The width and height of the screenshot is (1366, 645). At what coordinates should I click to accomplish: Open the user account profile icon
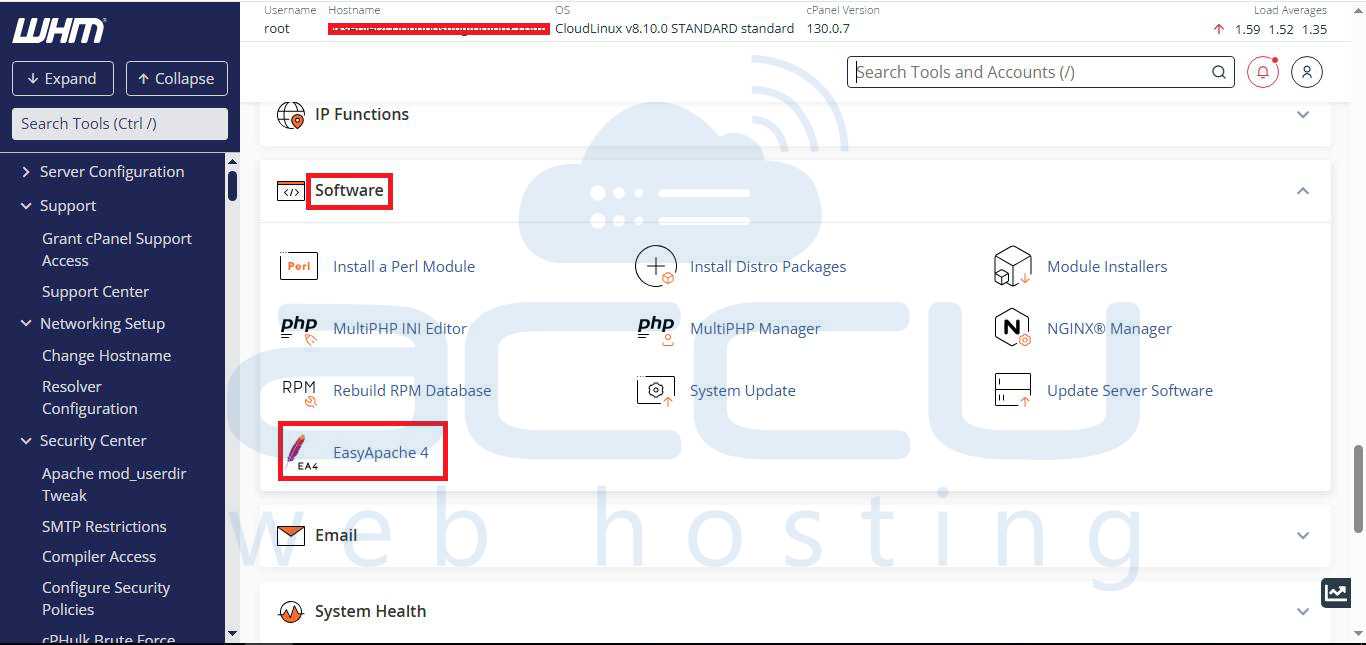1306,72
